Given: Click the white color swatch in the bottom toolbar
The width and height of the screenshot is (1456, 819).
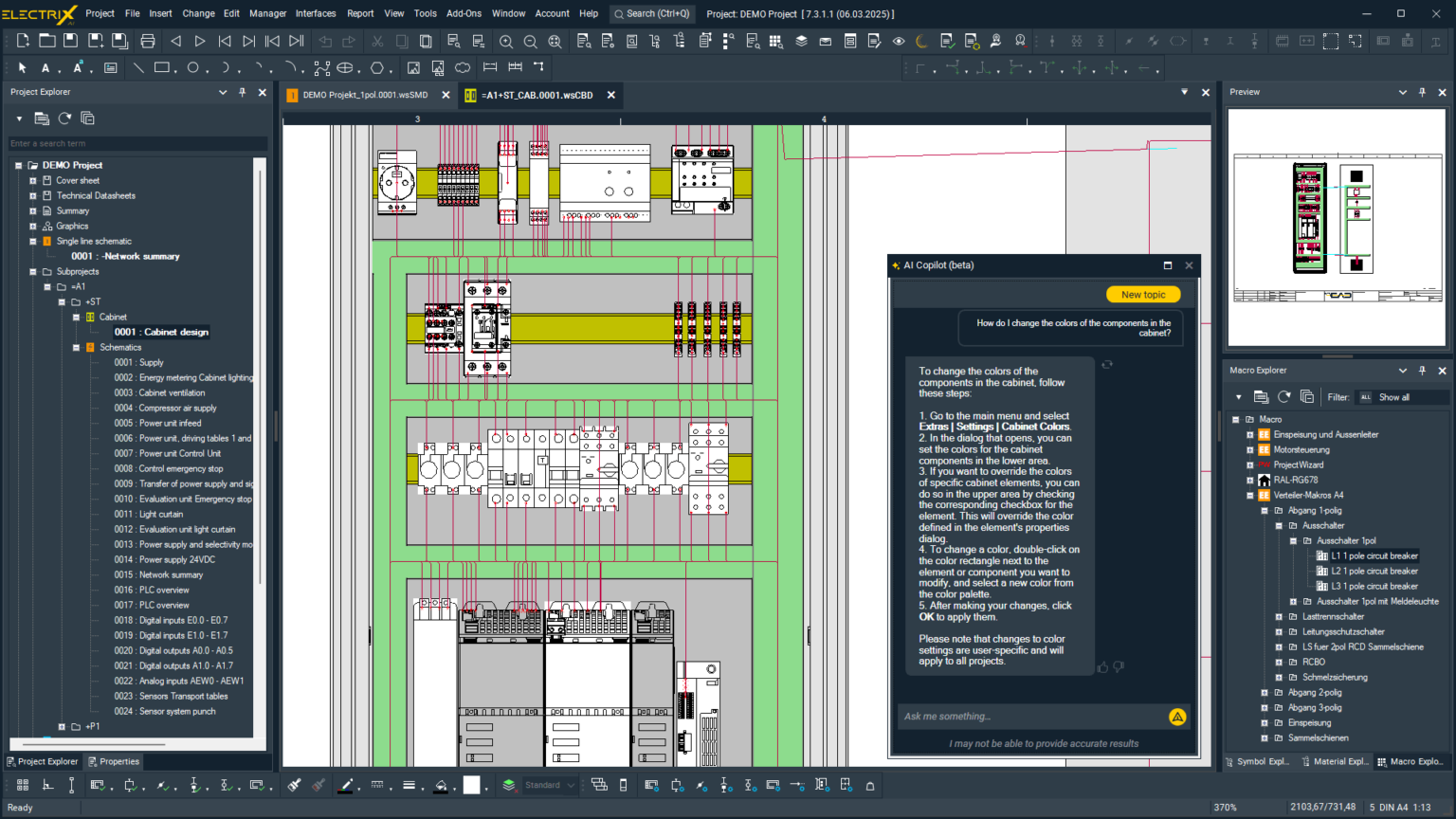Looking at the screenshot, I should pos(471,785).
